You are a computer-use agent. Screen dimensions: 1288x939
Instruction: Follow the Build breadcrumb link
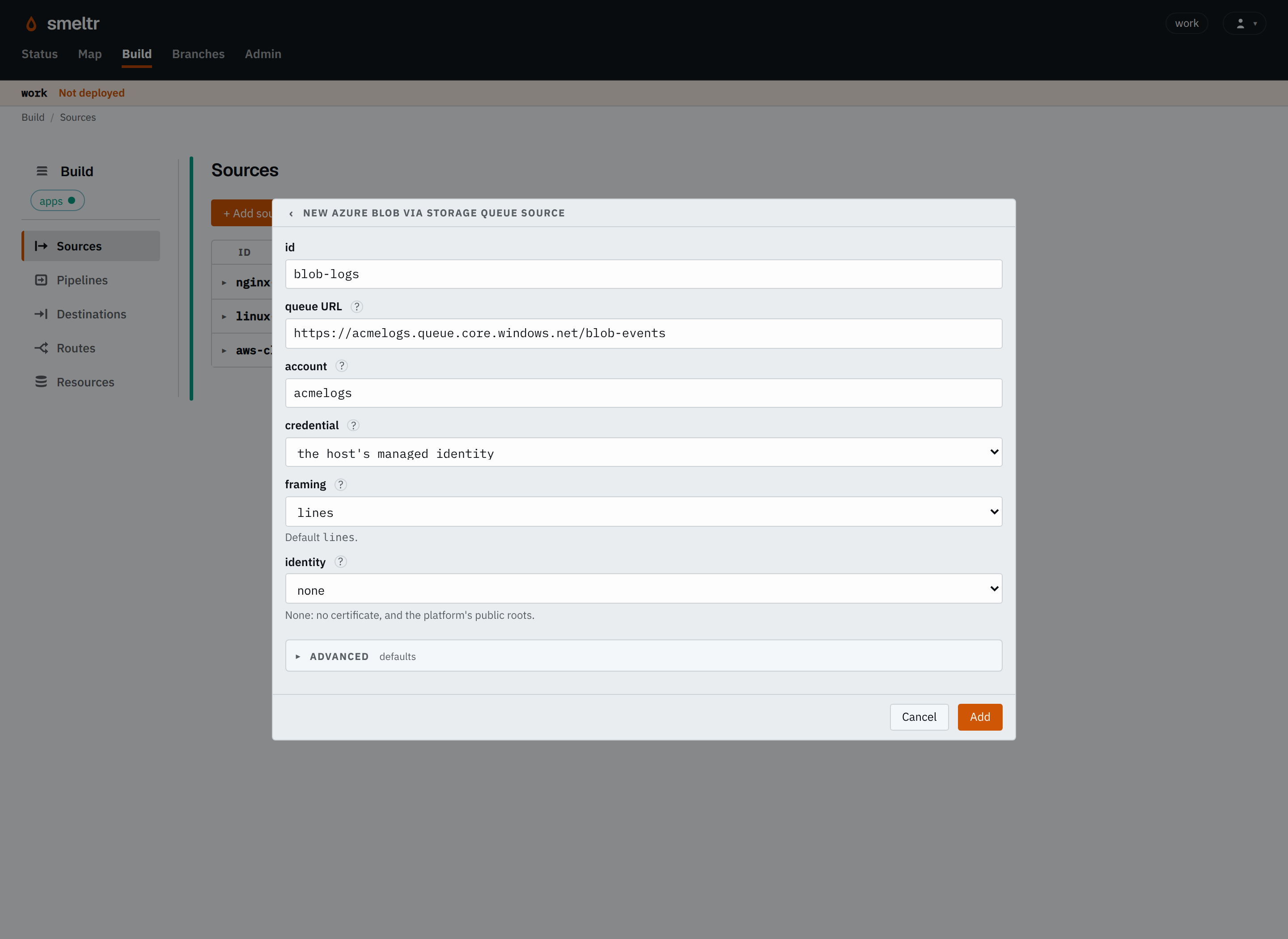pos(33,117)
